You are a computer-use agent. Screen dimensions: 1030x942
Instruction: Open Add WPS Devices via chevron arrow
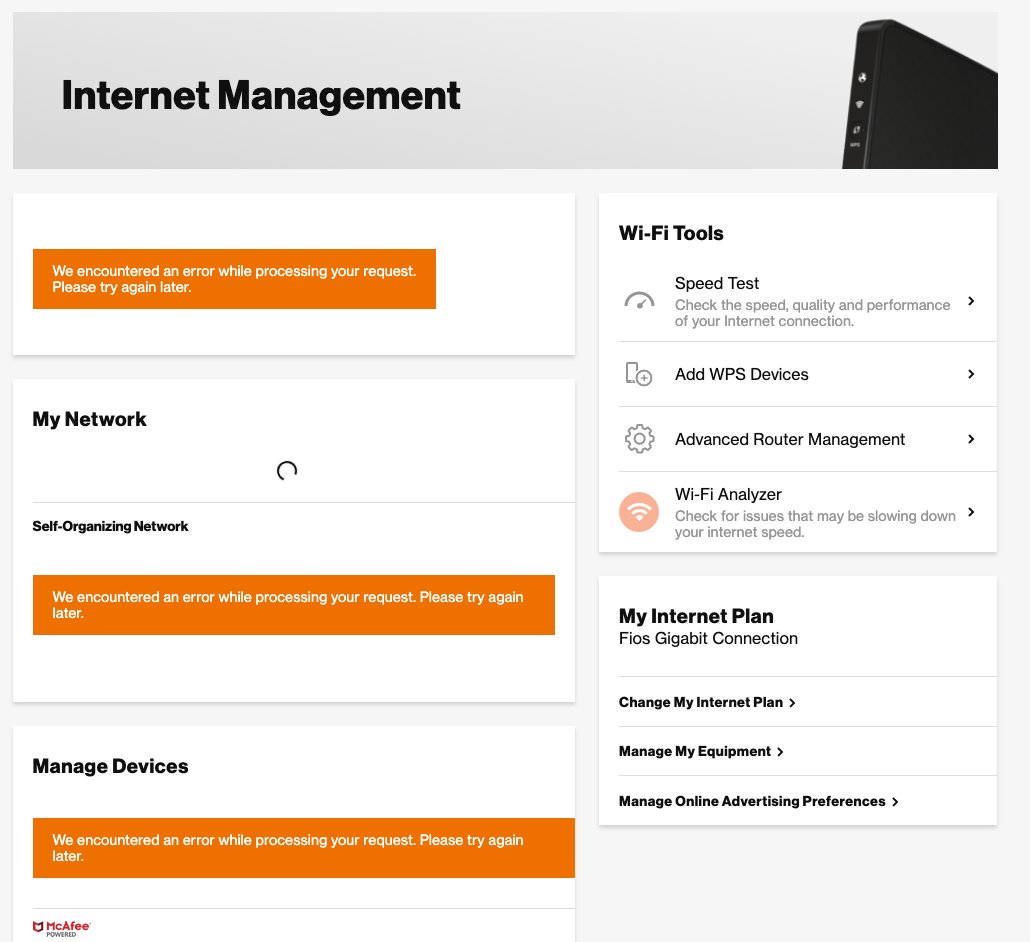point(971,374)
